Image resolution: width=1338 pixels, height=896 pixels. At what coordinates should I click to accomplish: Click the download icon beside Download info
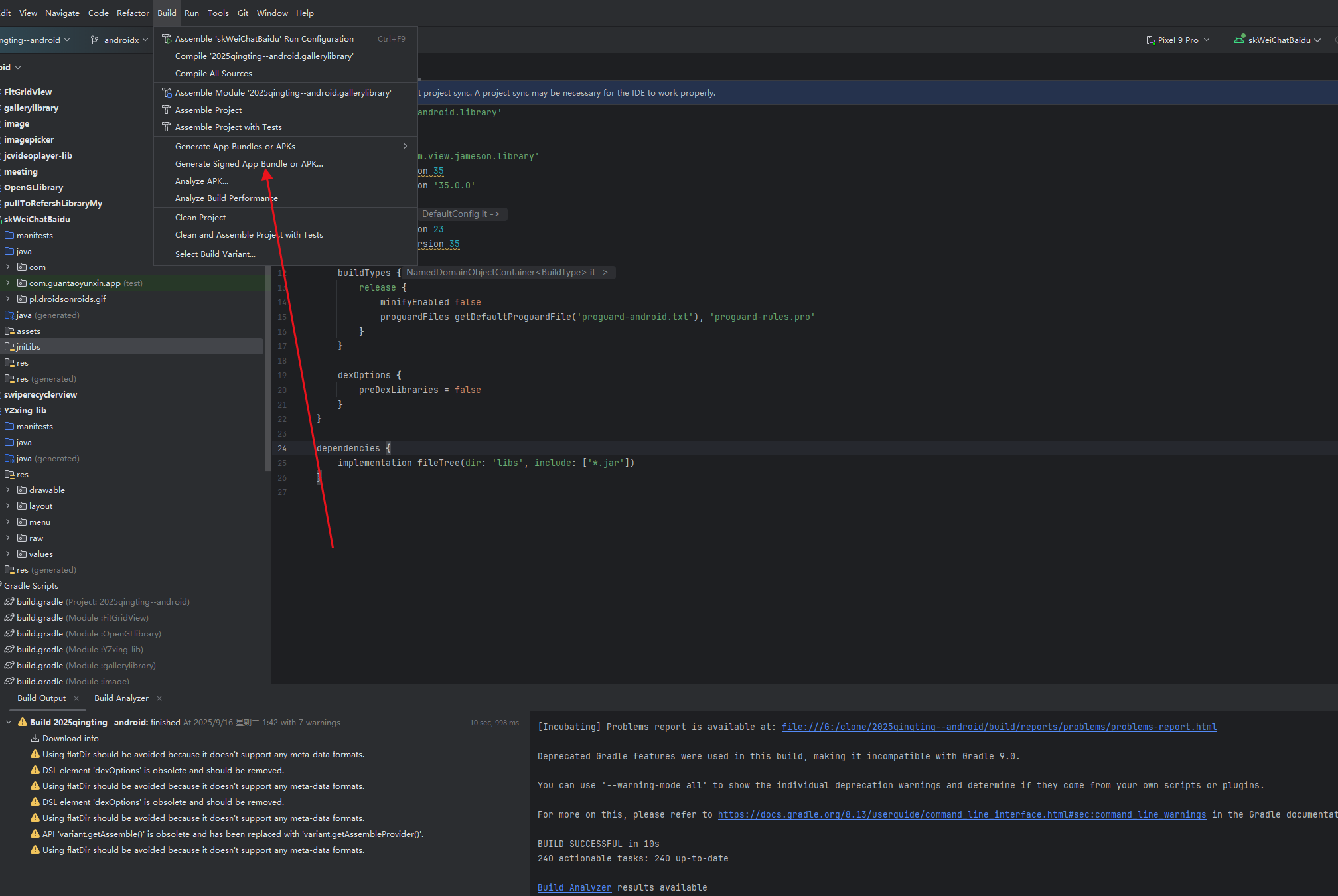(35, 738)
